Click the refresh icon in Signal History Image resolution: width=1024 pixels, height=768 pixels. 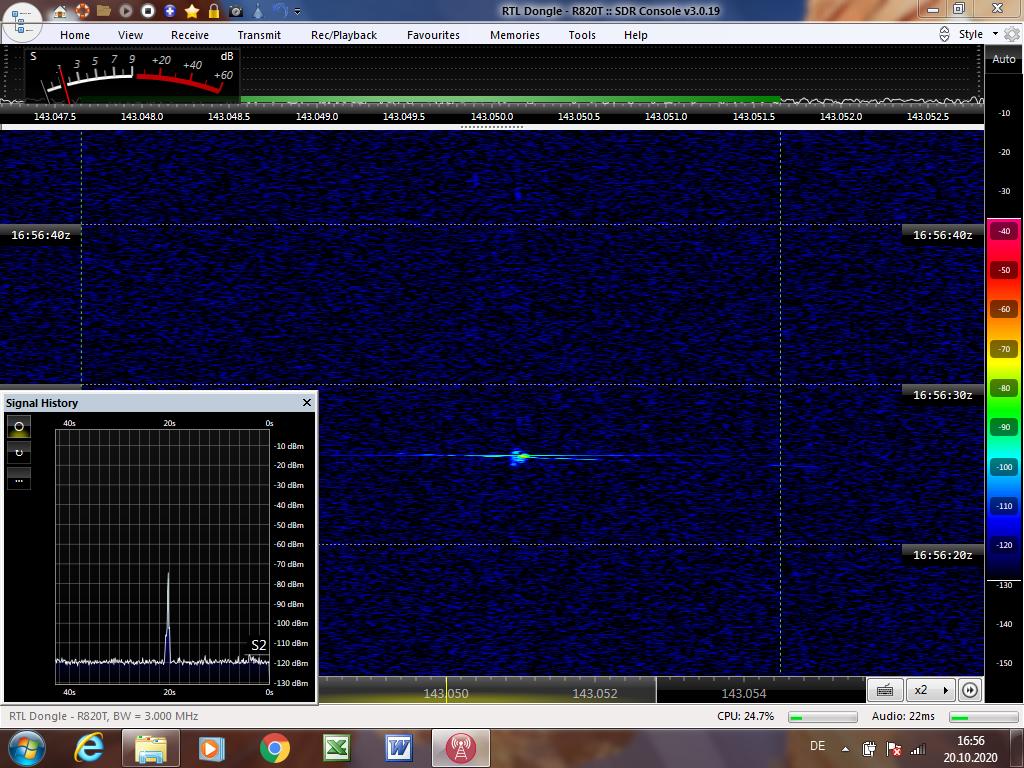click(x=19, y=453)
